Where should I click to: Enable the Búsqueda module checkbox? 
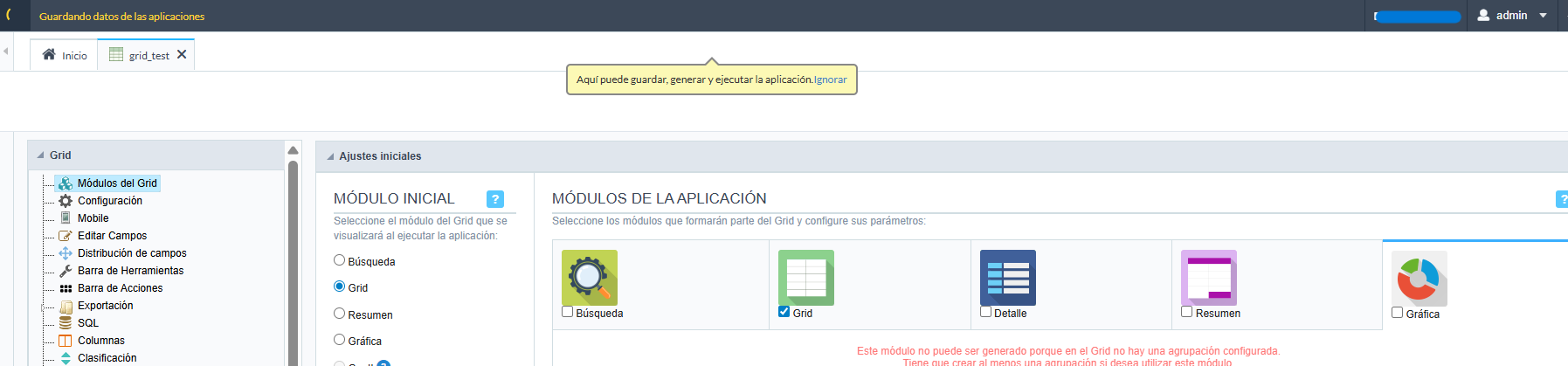pyautogui.click(x=568, y=312)
